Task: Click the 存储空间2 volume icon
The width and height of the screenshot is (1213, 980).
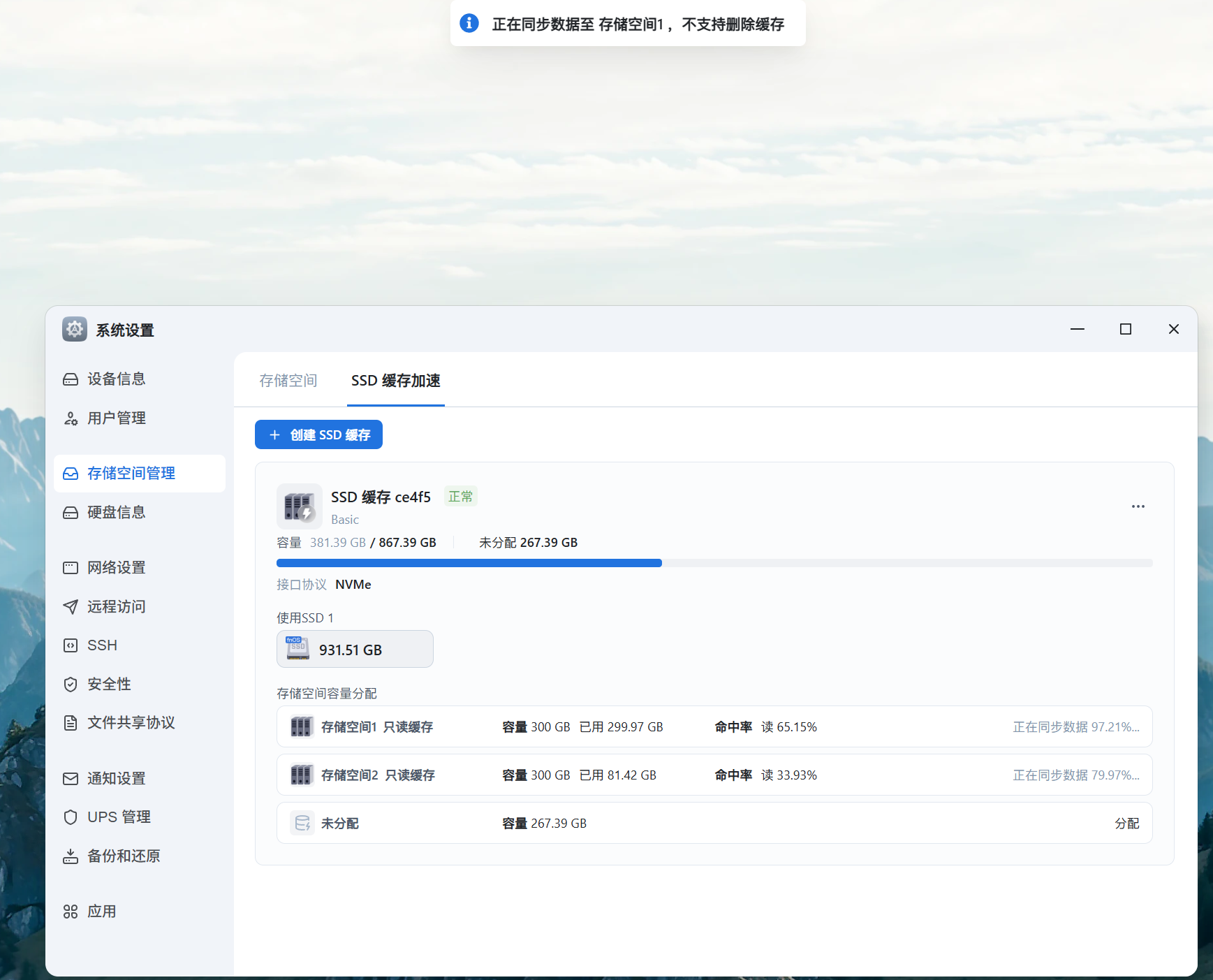Action: pyautogui.click(x=301, y=775)
